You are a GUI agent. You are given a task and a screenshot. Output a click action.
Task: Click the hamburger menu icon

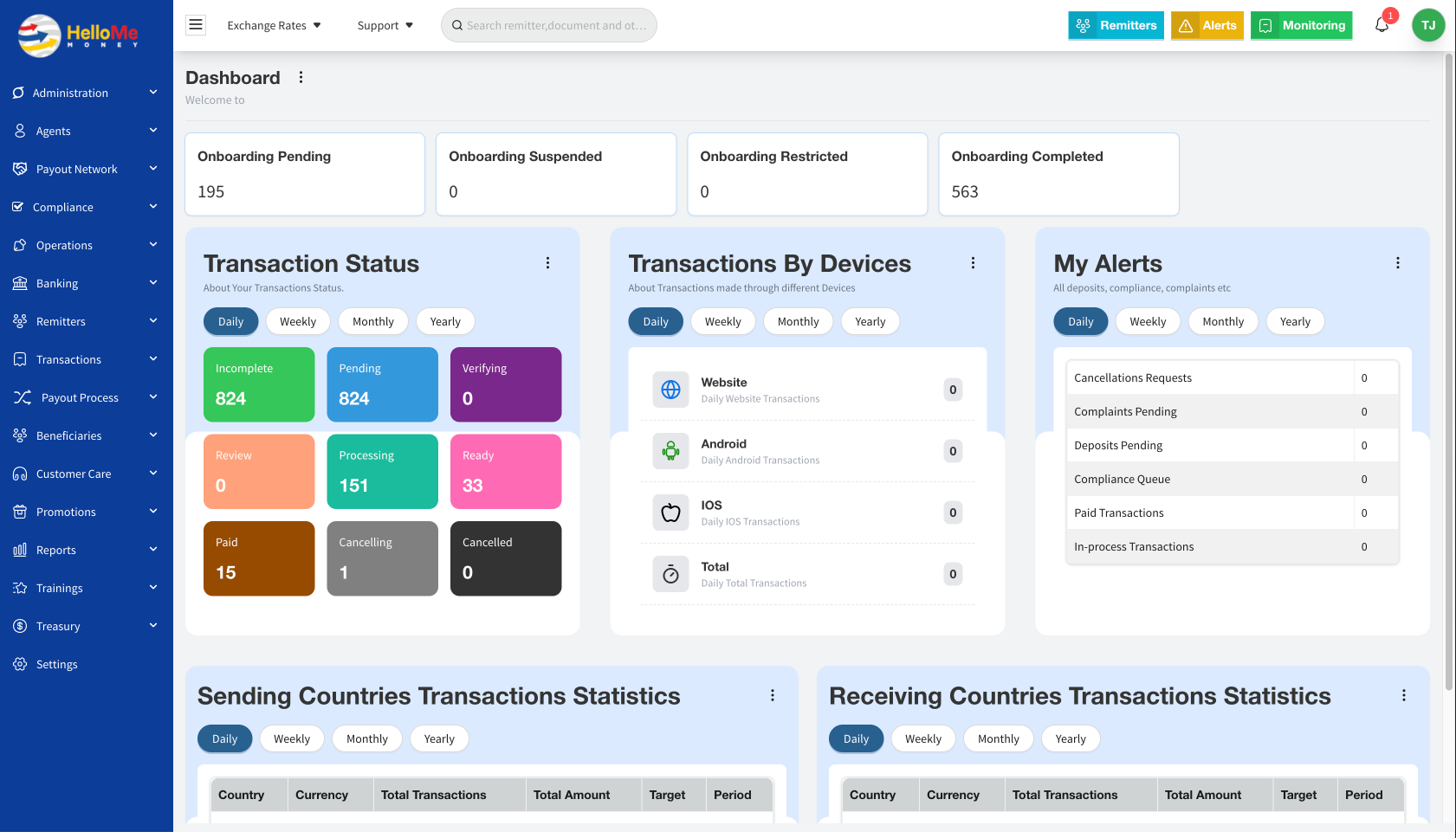[195, 24]
